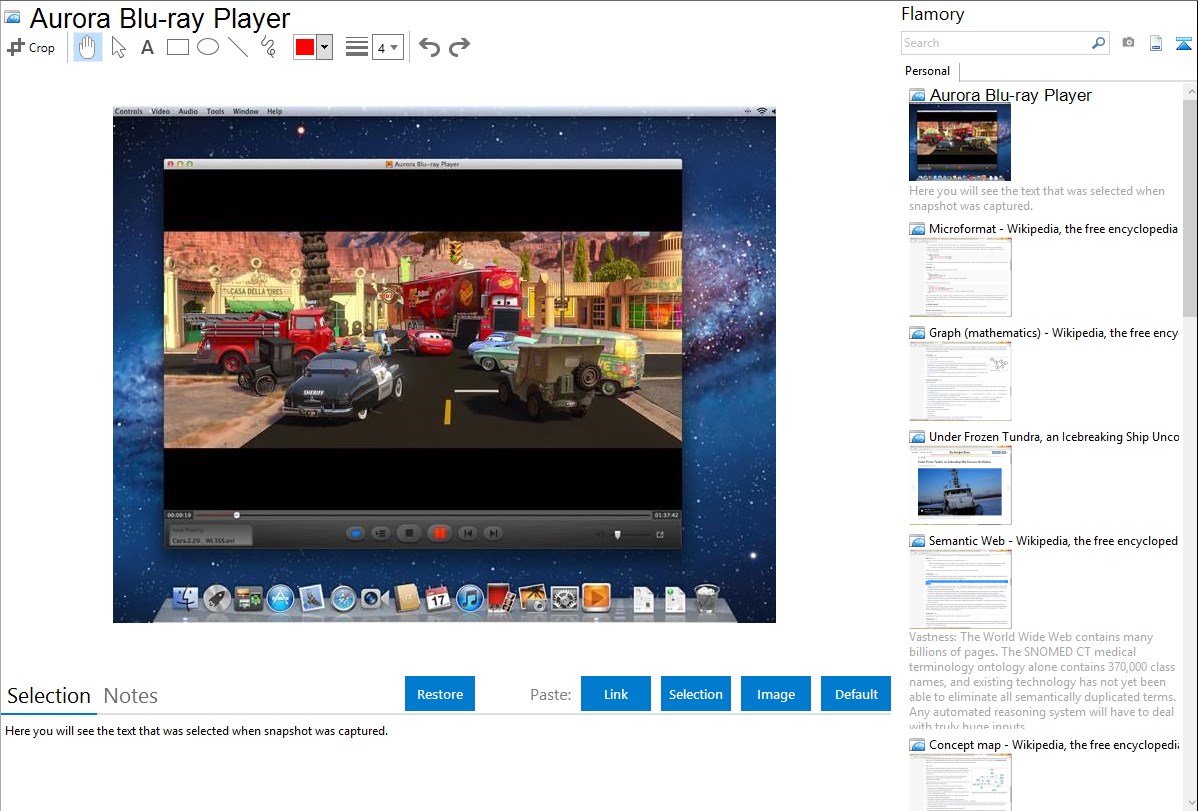Click Aurora Blu-ray Player title in sidebar

coord(1010,96)
